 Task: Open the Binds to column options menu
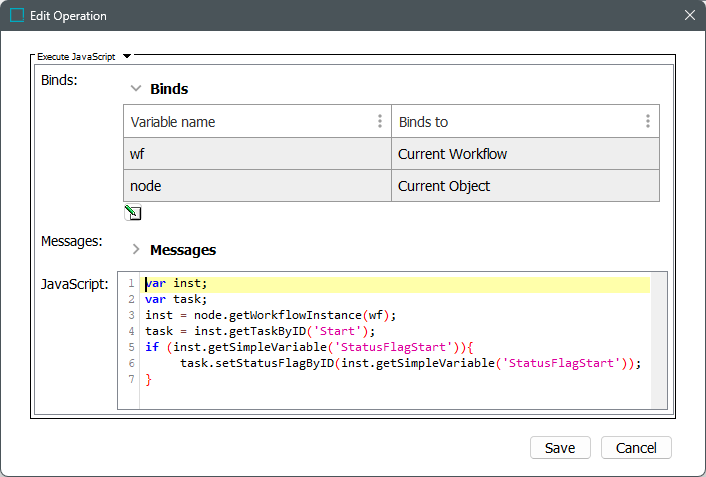[648, 121]
